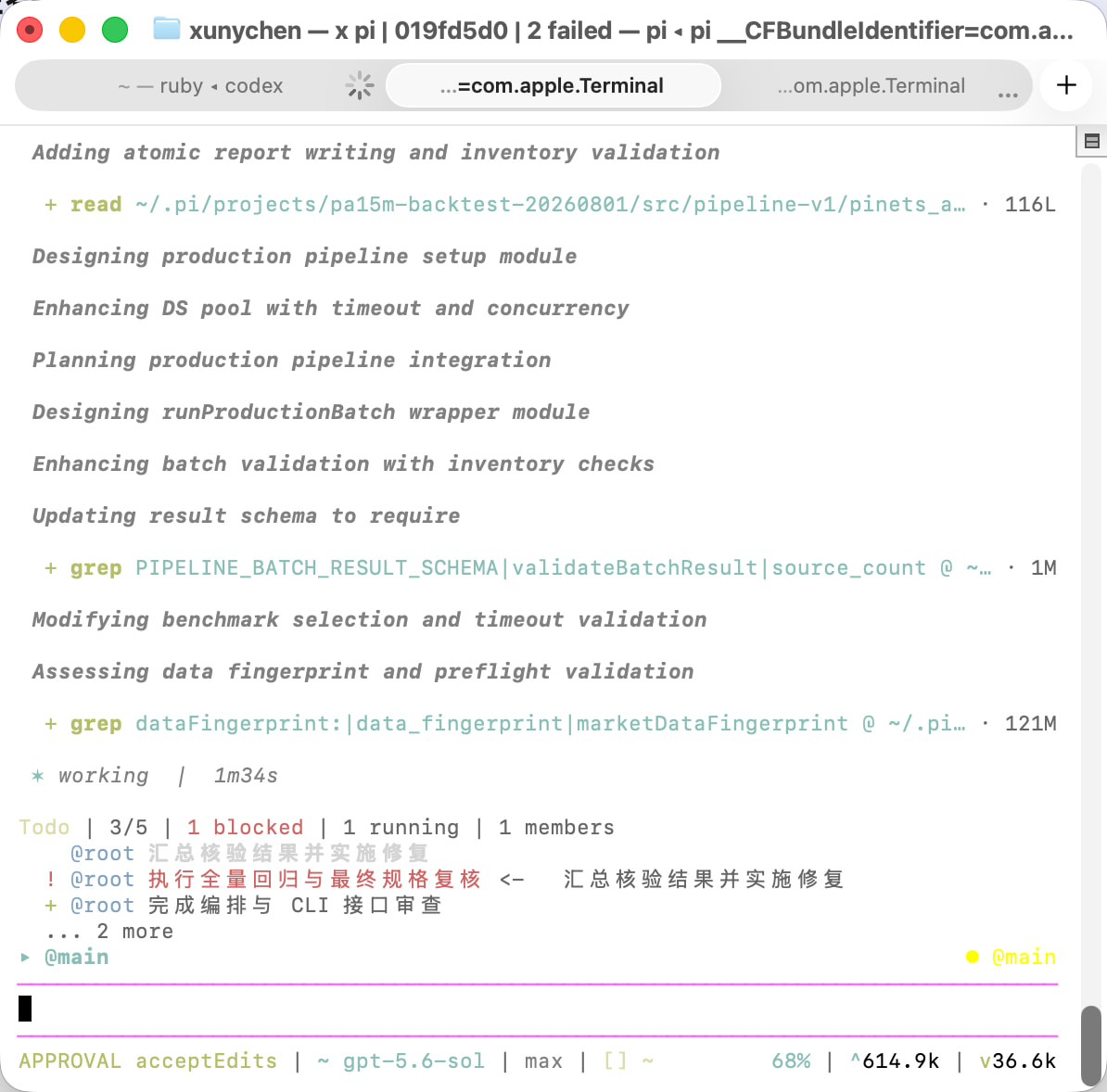Viewport: 1107px width, 1092px height.
Task: Click the "1m34s" working elapsed time
Action: point(246,776)
